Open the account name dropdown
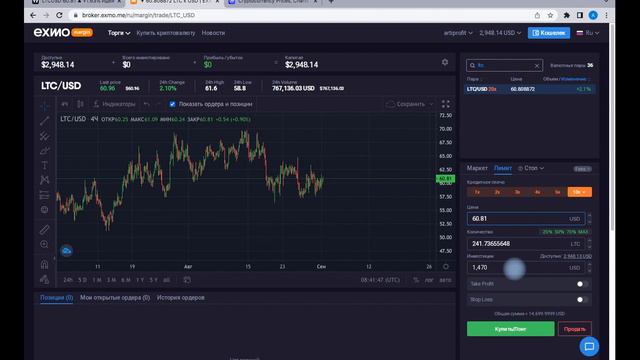 pos(458,33)
